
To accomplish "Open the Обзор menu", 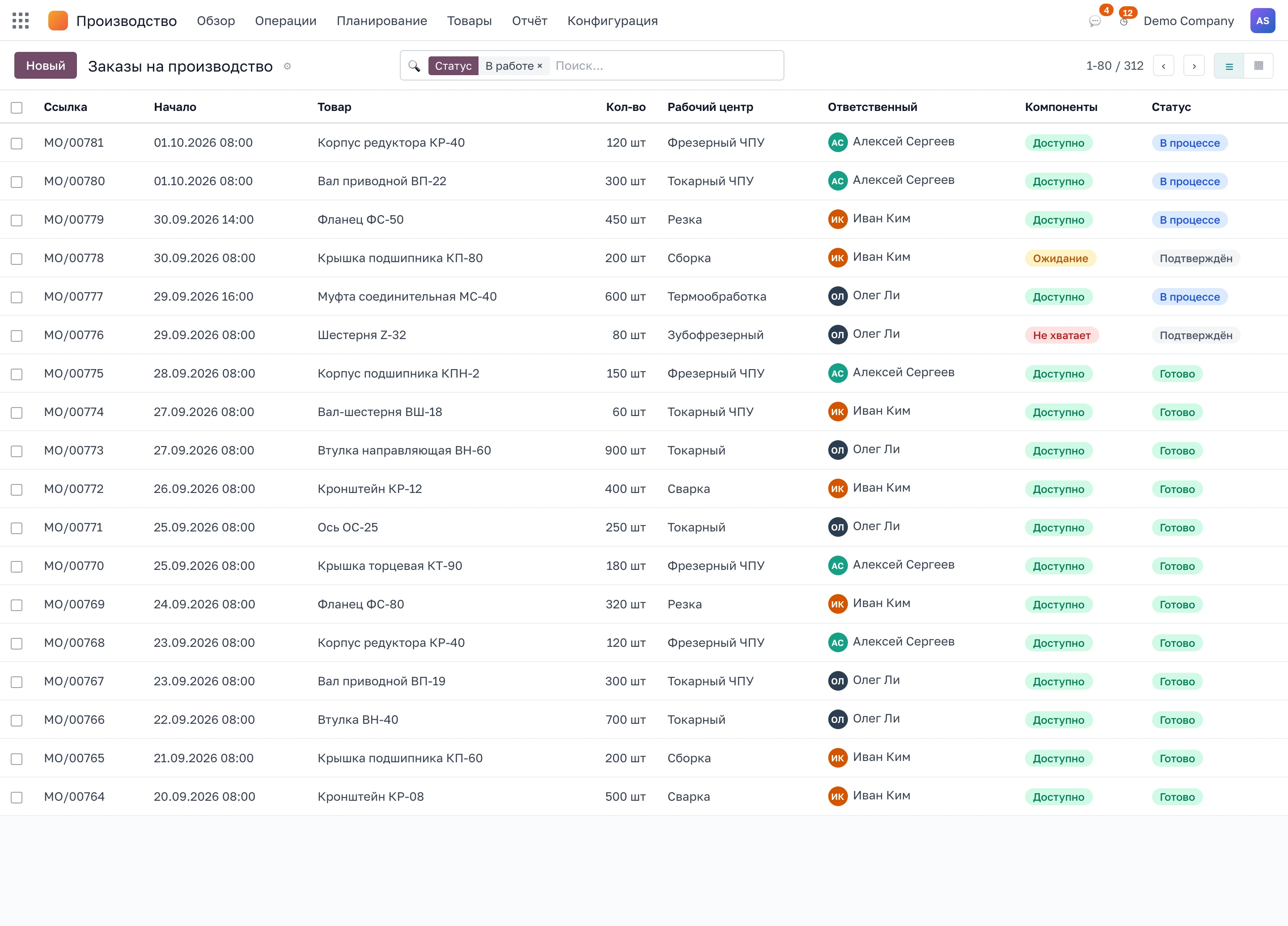I will 216,21.
